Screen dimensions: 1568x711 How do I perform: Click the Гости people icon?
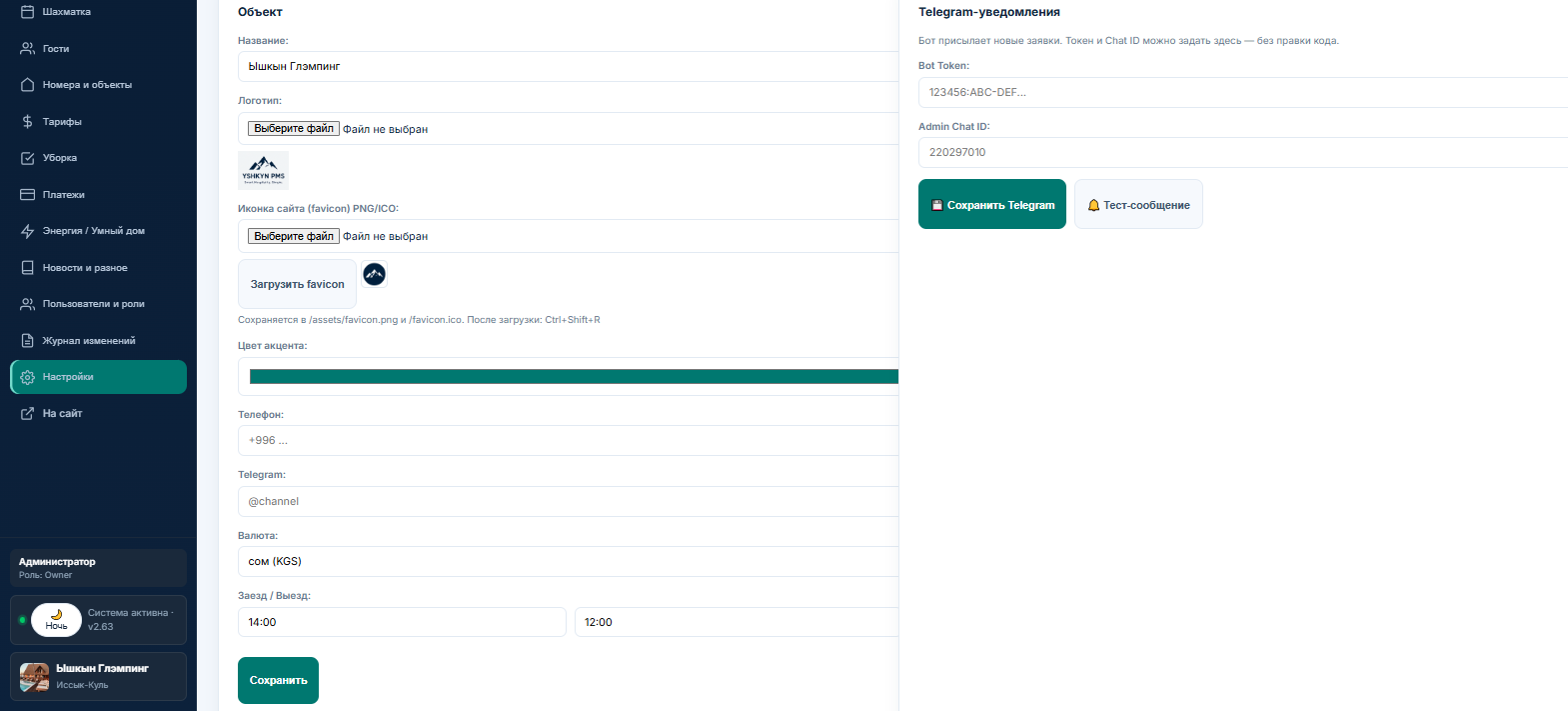[x=28, y=48]
